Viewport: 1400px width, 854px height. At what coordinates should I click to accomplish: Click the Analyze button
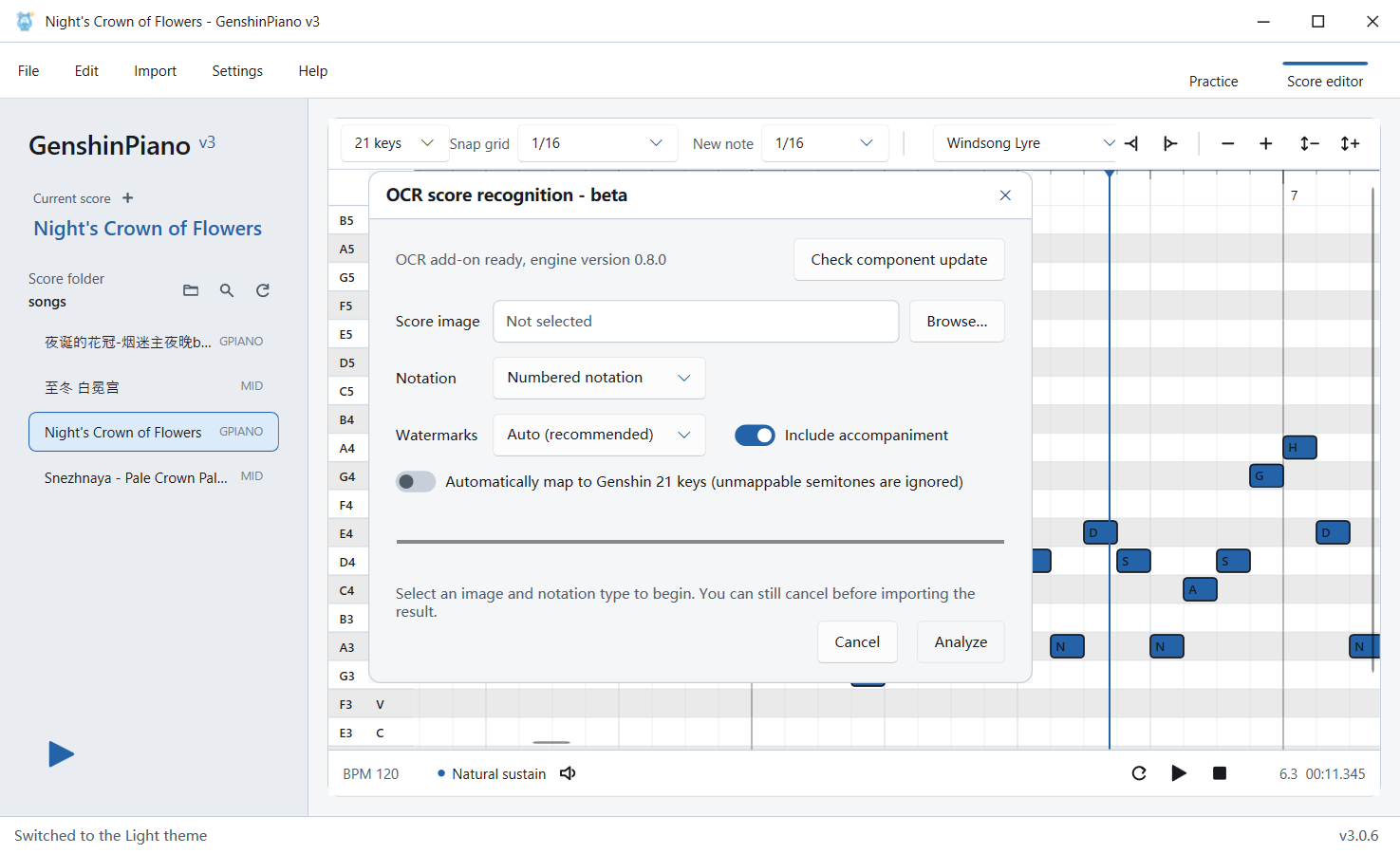pos(961,642)
